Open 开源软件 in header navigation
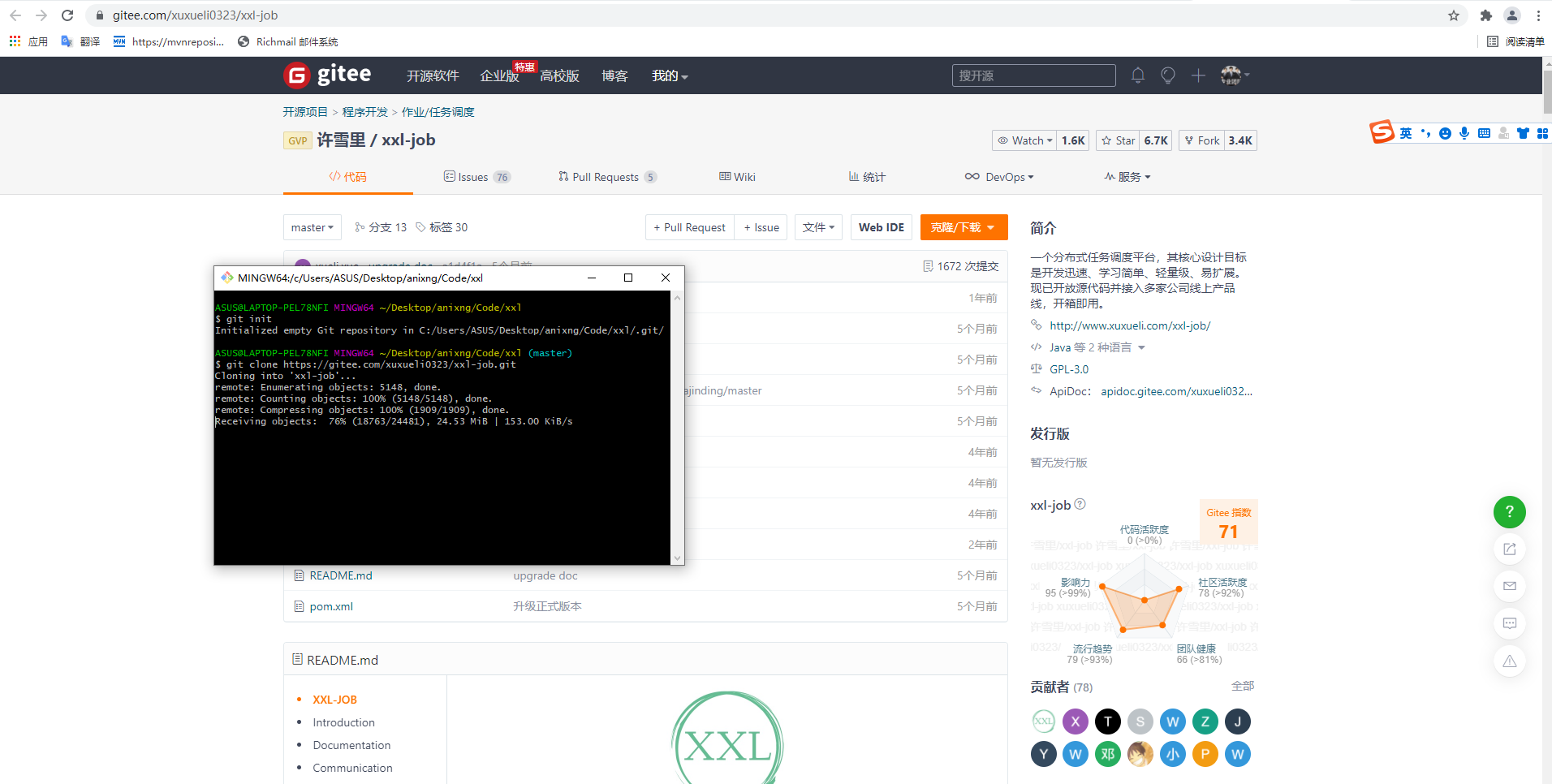 (433, 75)
